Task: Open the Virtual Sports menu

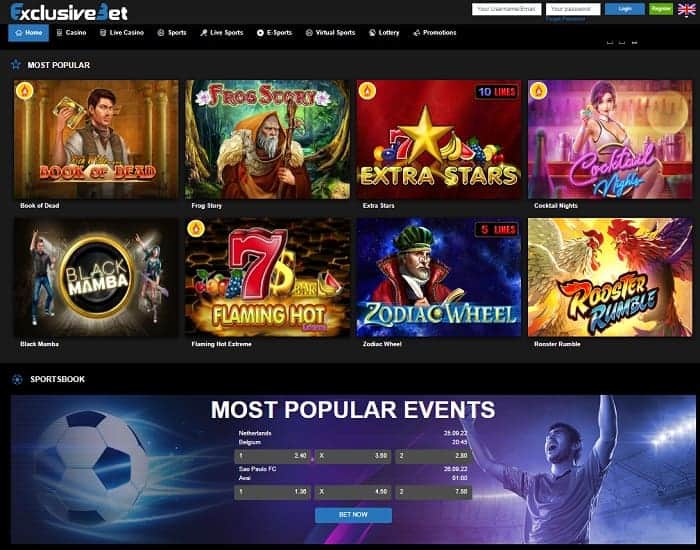Action: tap(330, 33)
